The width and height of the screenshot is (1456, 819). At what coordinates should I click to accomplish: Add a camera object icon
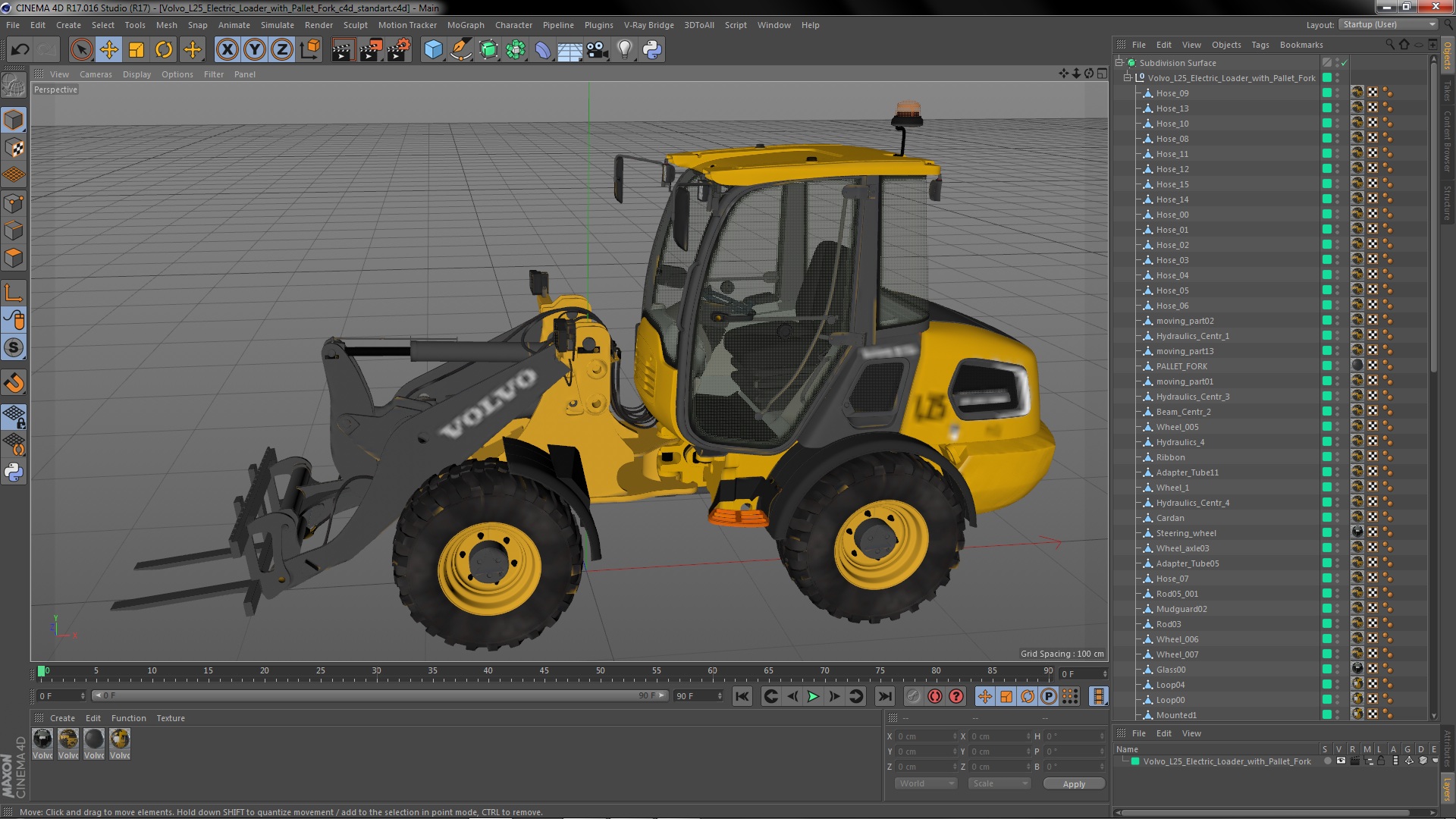click(598, 50)
